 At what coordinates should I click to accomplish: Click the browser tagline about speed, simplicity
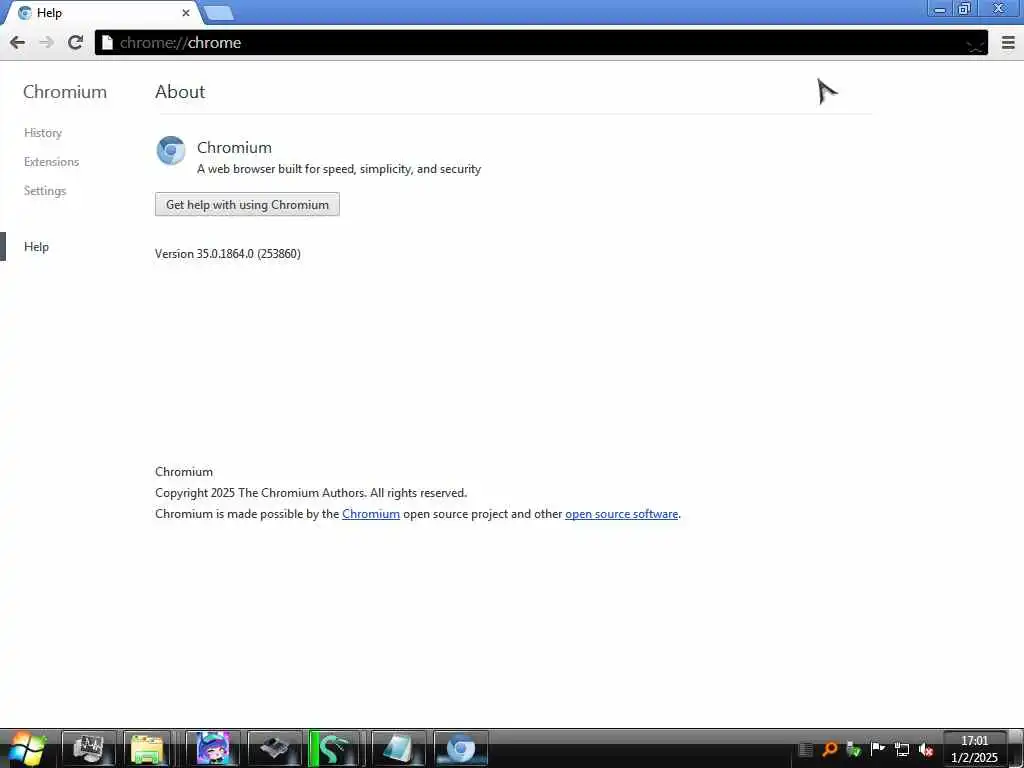click(339, 169)
